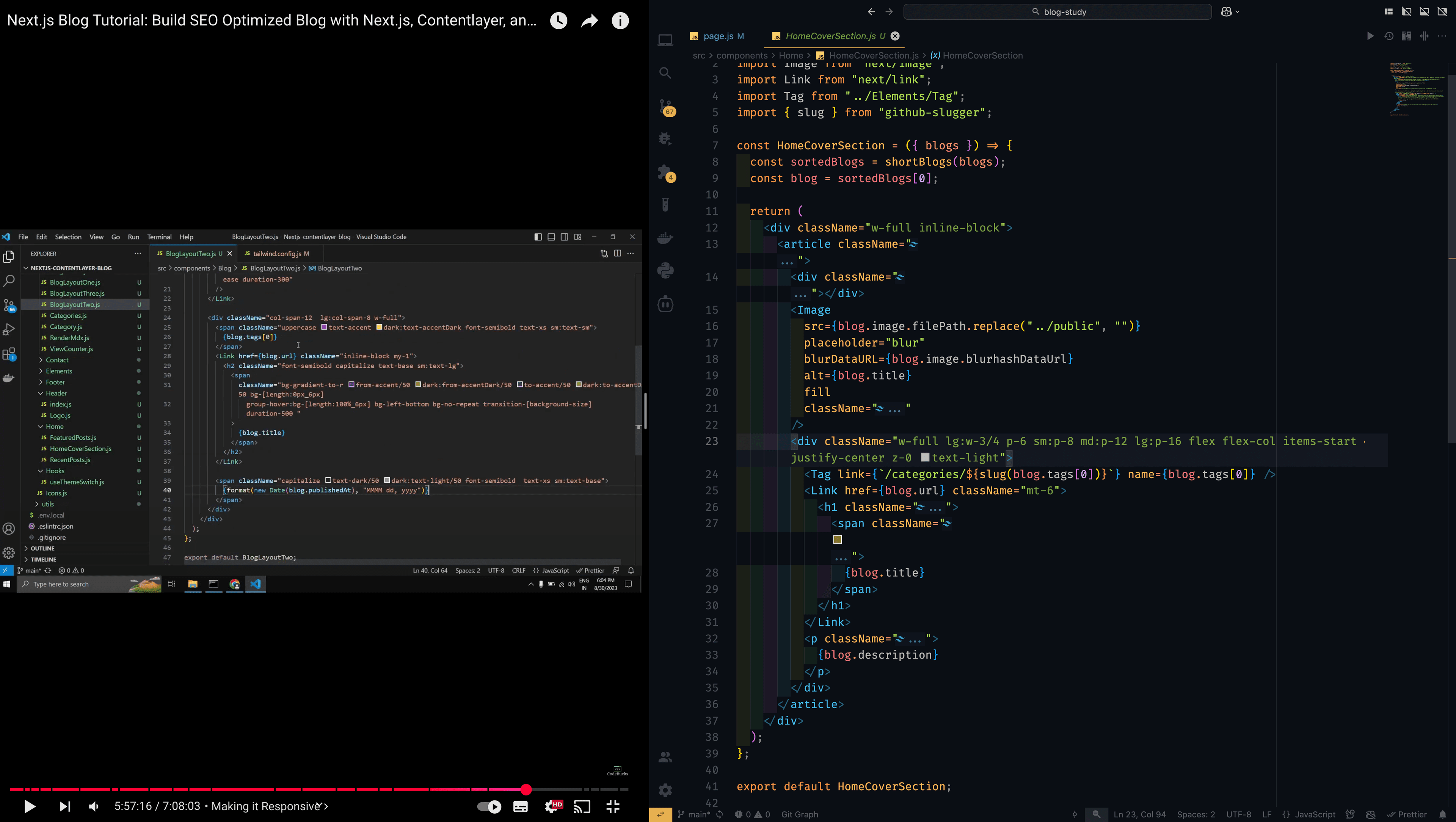Screen dimensions: 1456x822
Task: Go forward with the right arrow
Action: [x=889, y=11]
